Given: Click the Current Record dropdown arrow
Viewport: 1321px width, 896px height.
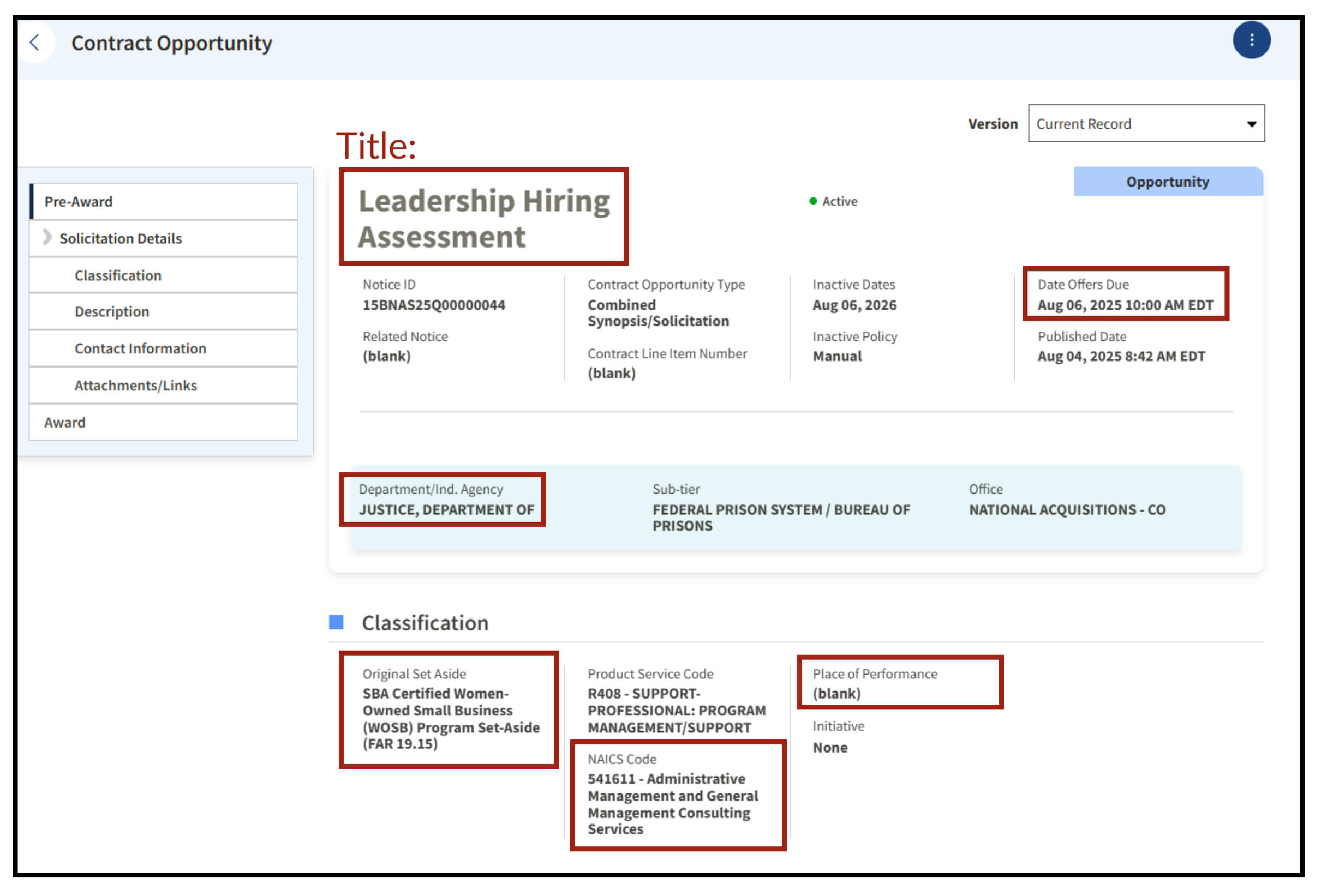Looking at the screenshot, I should pyautogui.click(x=1251, y=124).
